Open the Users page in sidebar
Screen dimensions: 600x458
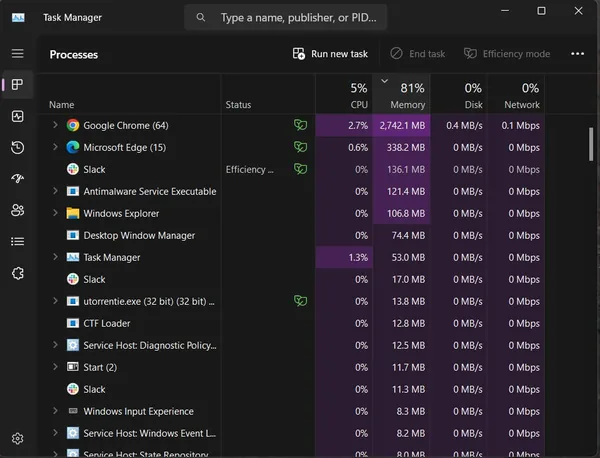(x=18, y=210)
